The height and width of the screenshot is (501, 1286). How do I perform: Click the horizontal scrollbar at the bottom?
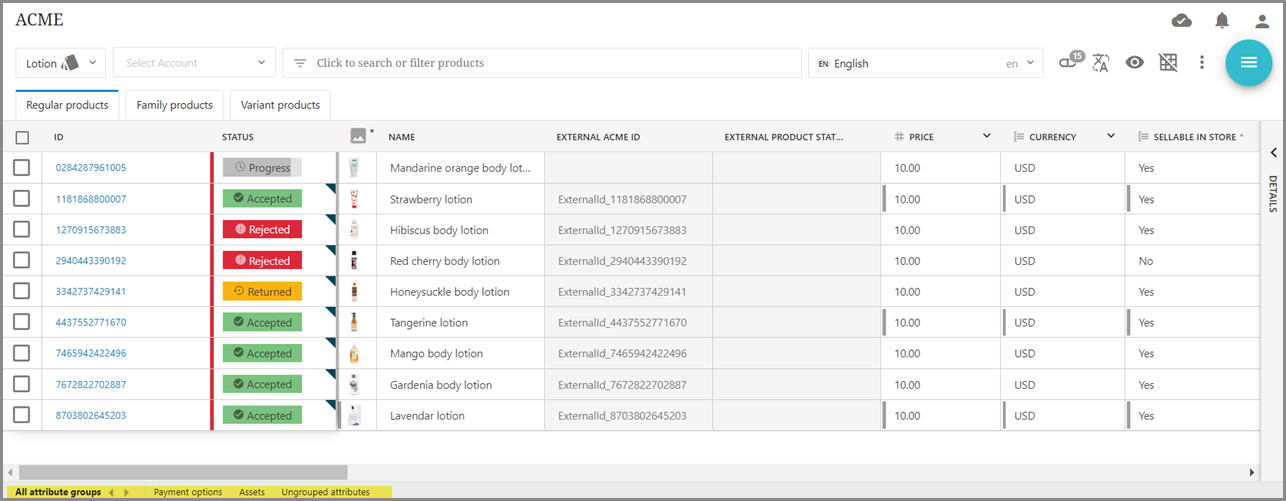point(182,472)
